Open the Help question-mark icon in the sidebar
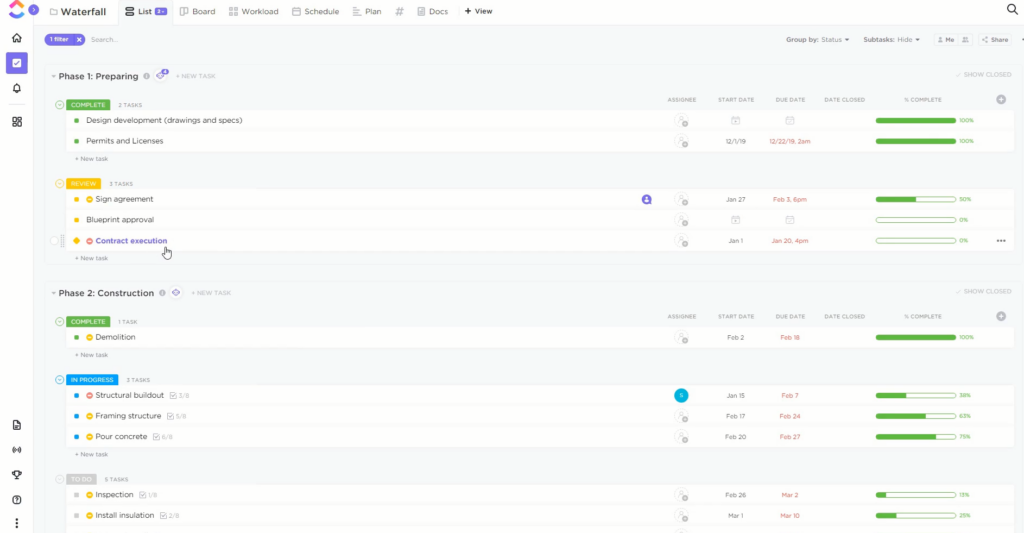 17,500
